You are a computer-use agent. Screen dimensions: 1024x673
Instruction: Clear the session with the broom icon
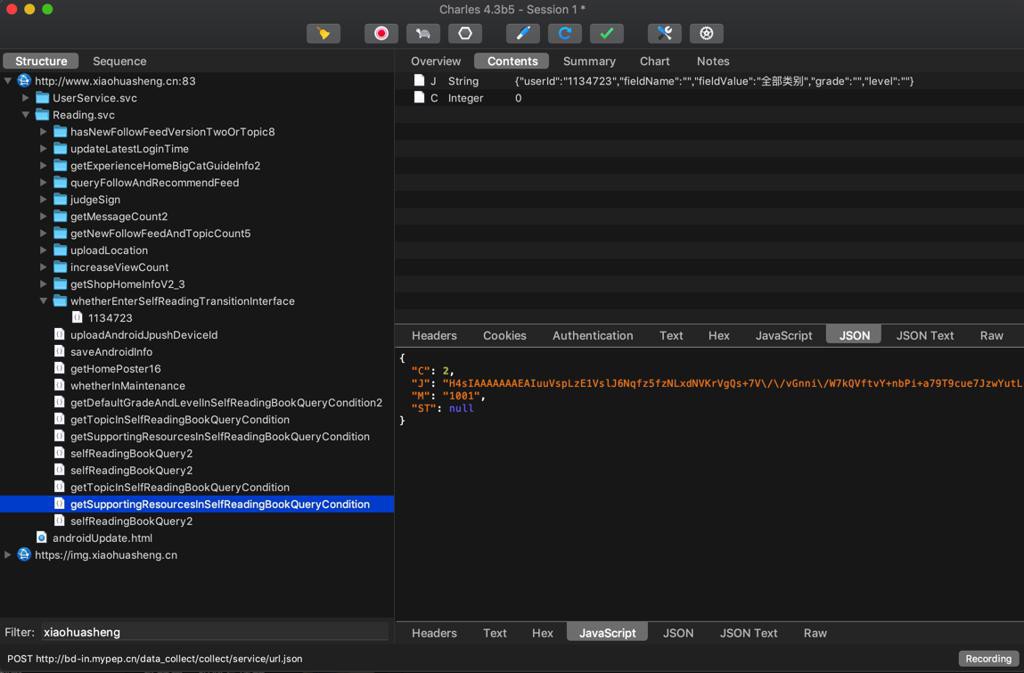click(x=323, y=33)
